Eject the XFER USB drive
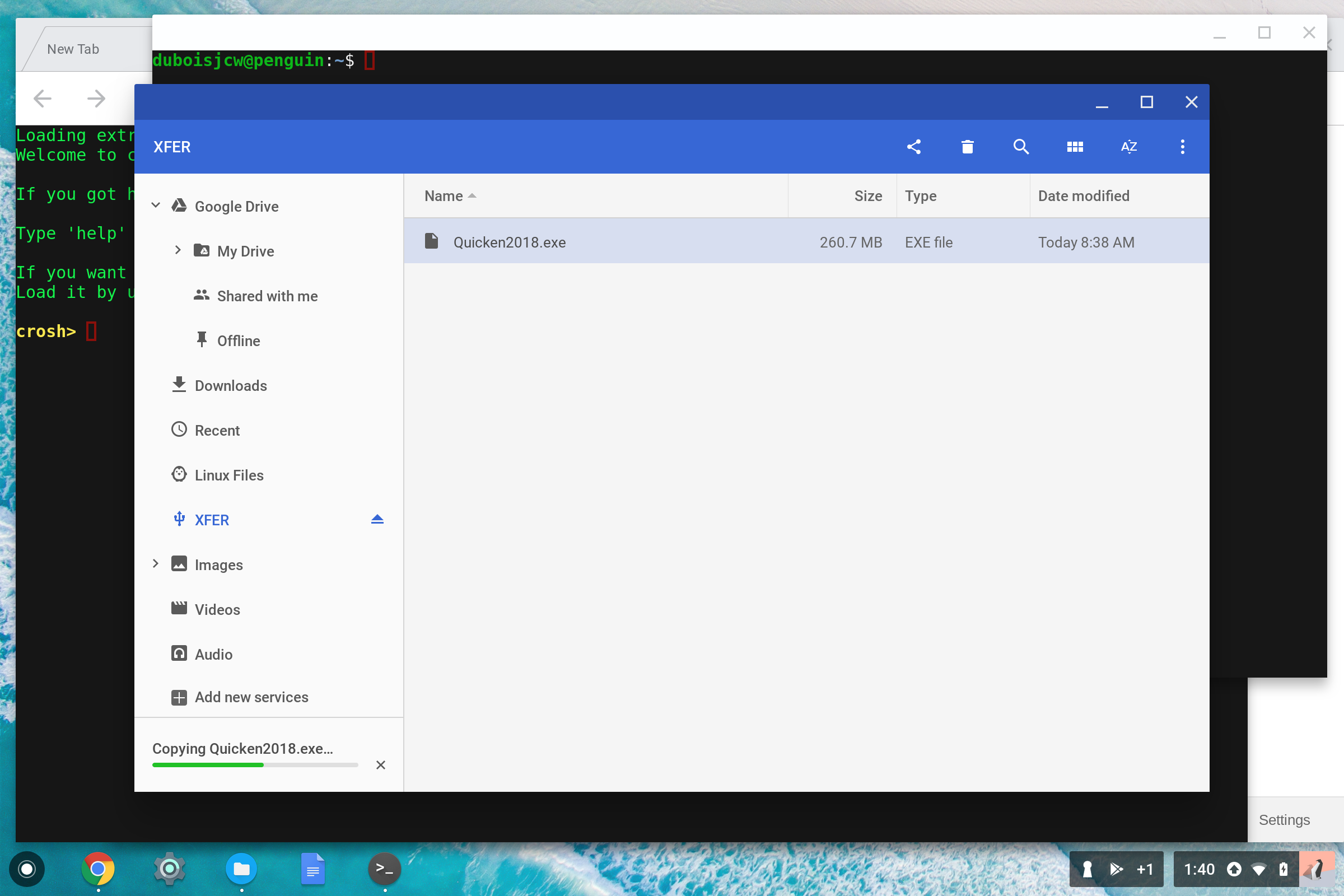Viewport: 1344px width, 896px height. point(377,520)
